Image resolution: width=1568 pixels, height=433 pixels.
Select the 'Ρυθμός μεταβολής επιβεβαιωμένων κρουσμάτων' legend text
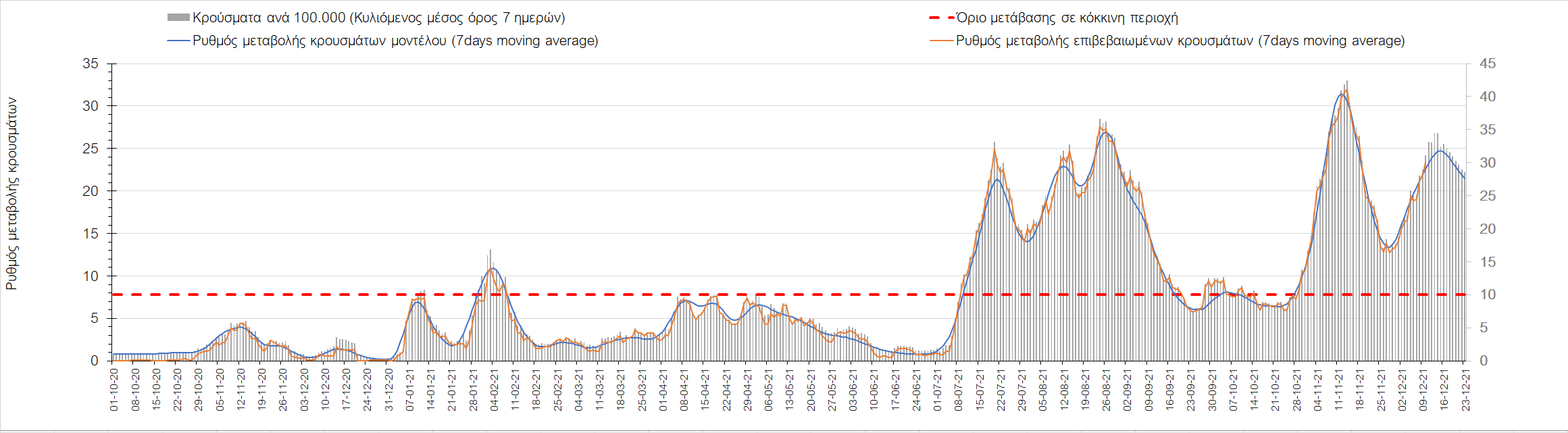[x=1180, y=41]
